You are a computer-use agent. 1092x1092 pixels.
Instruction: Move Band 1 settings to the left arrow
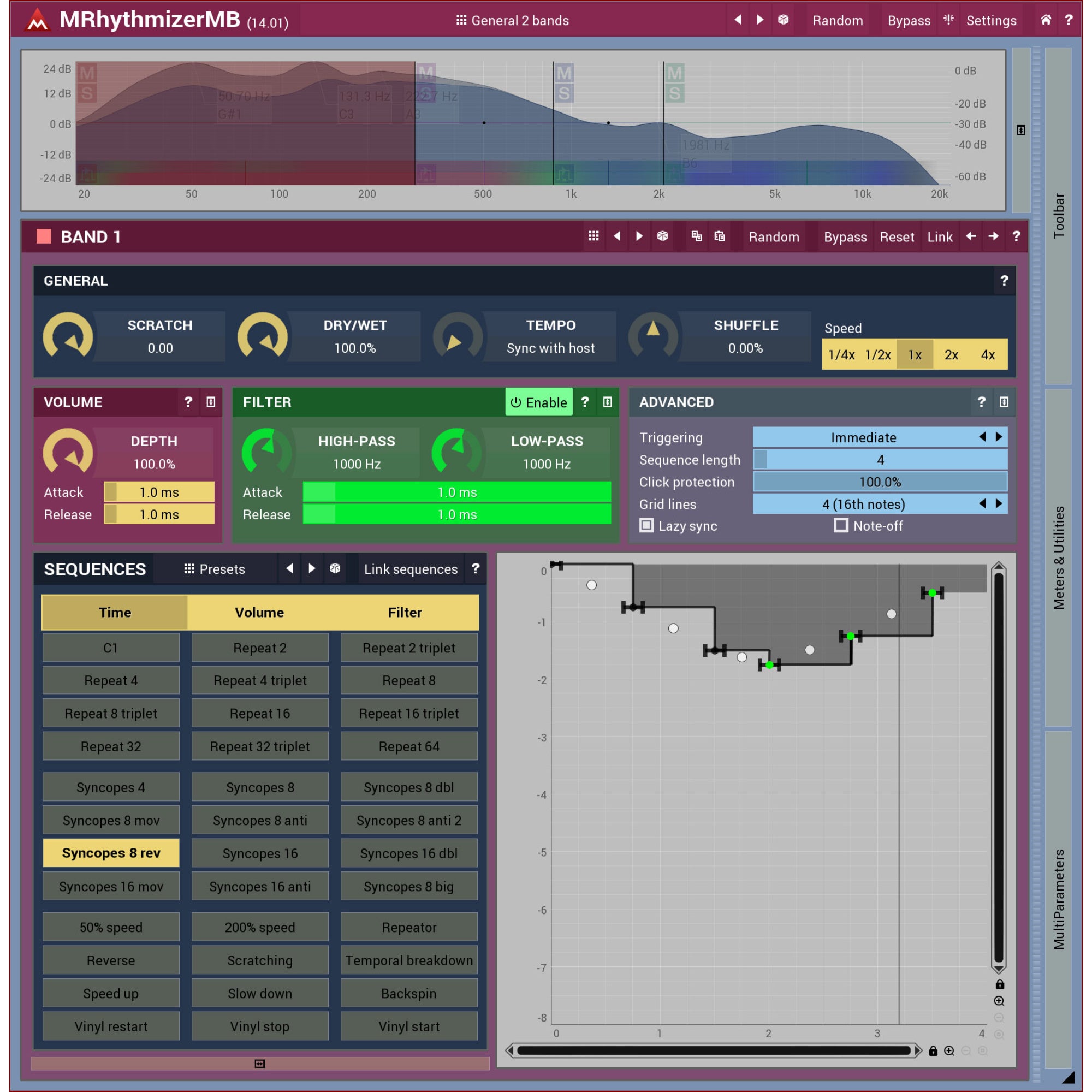971,236
